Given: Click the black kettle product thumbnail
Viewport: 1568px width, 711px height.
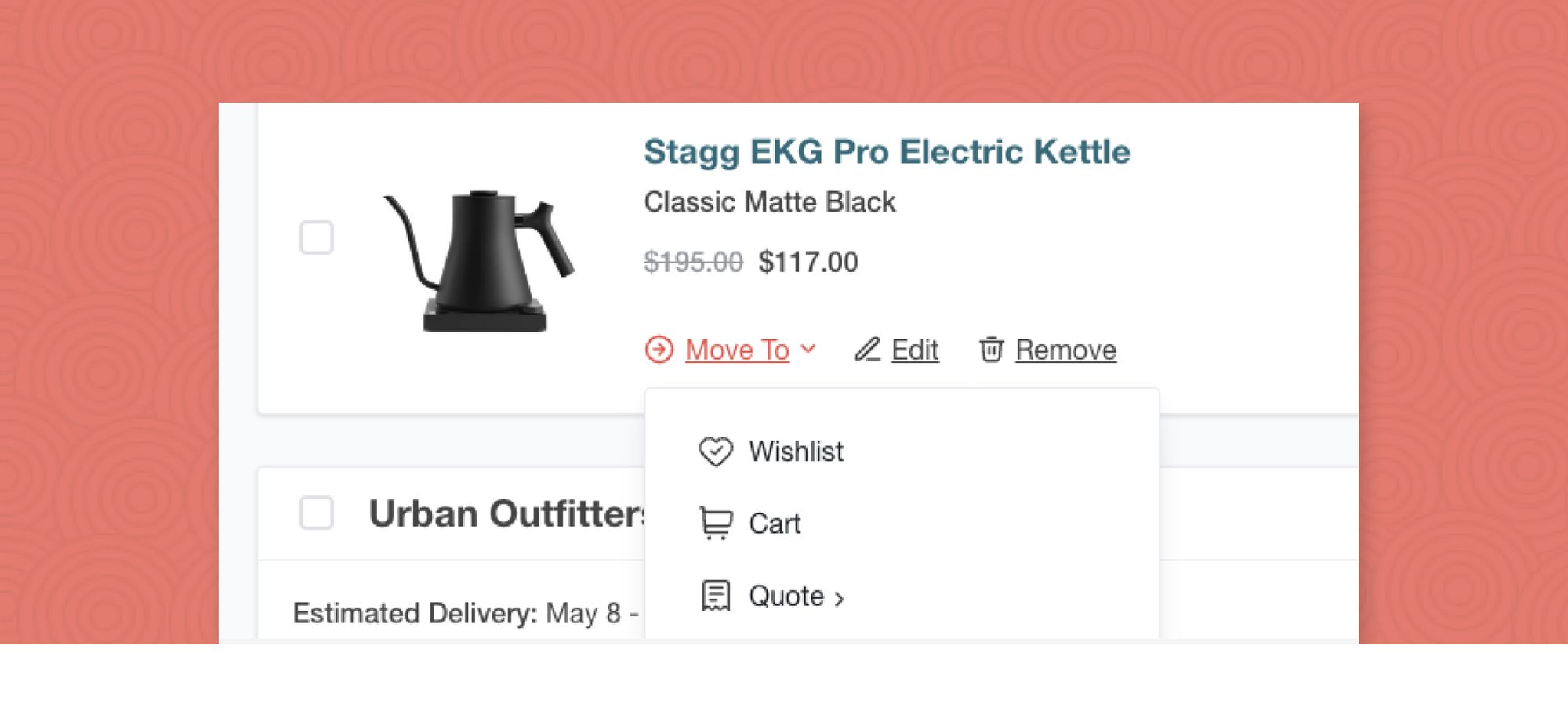Looking at the screenshot, I should point(480,261).
